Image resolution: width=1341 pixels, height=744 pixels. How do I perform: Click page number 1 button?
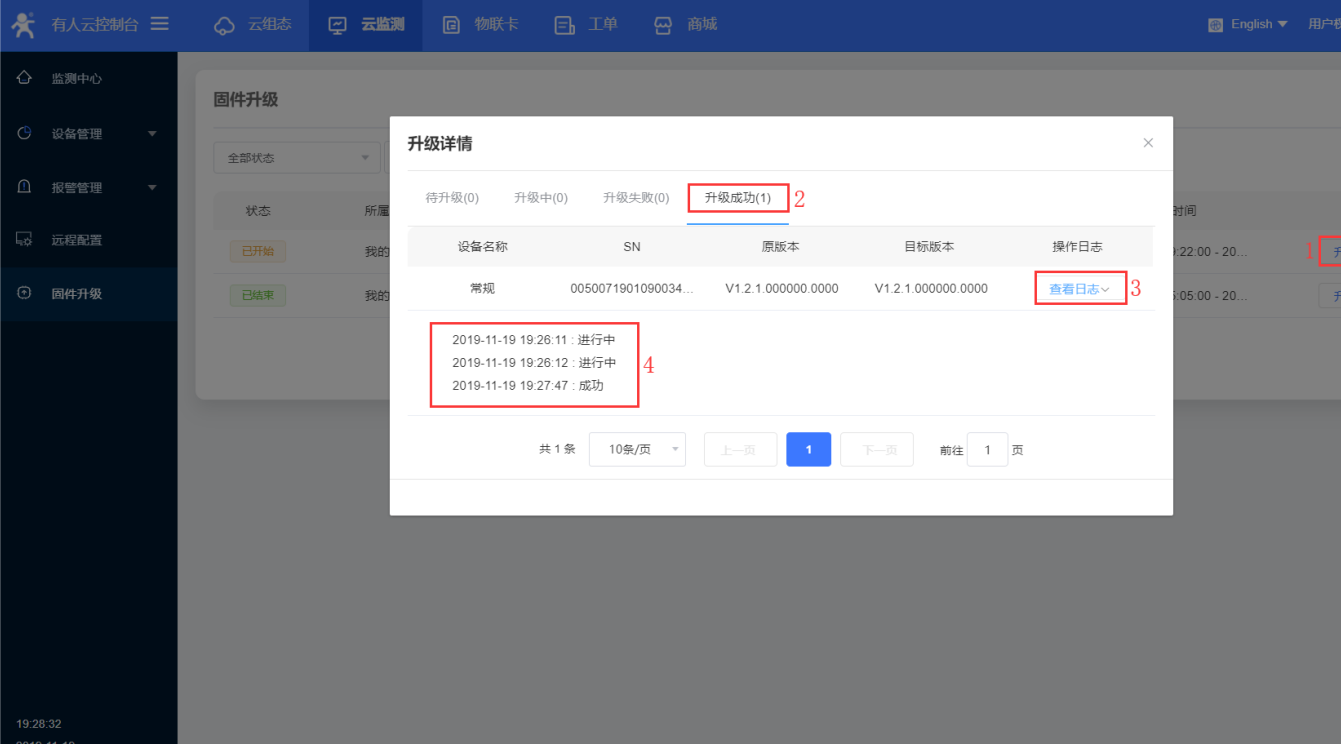coord(808,450)
